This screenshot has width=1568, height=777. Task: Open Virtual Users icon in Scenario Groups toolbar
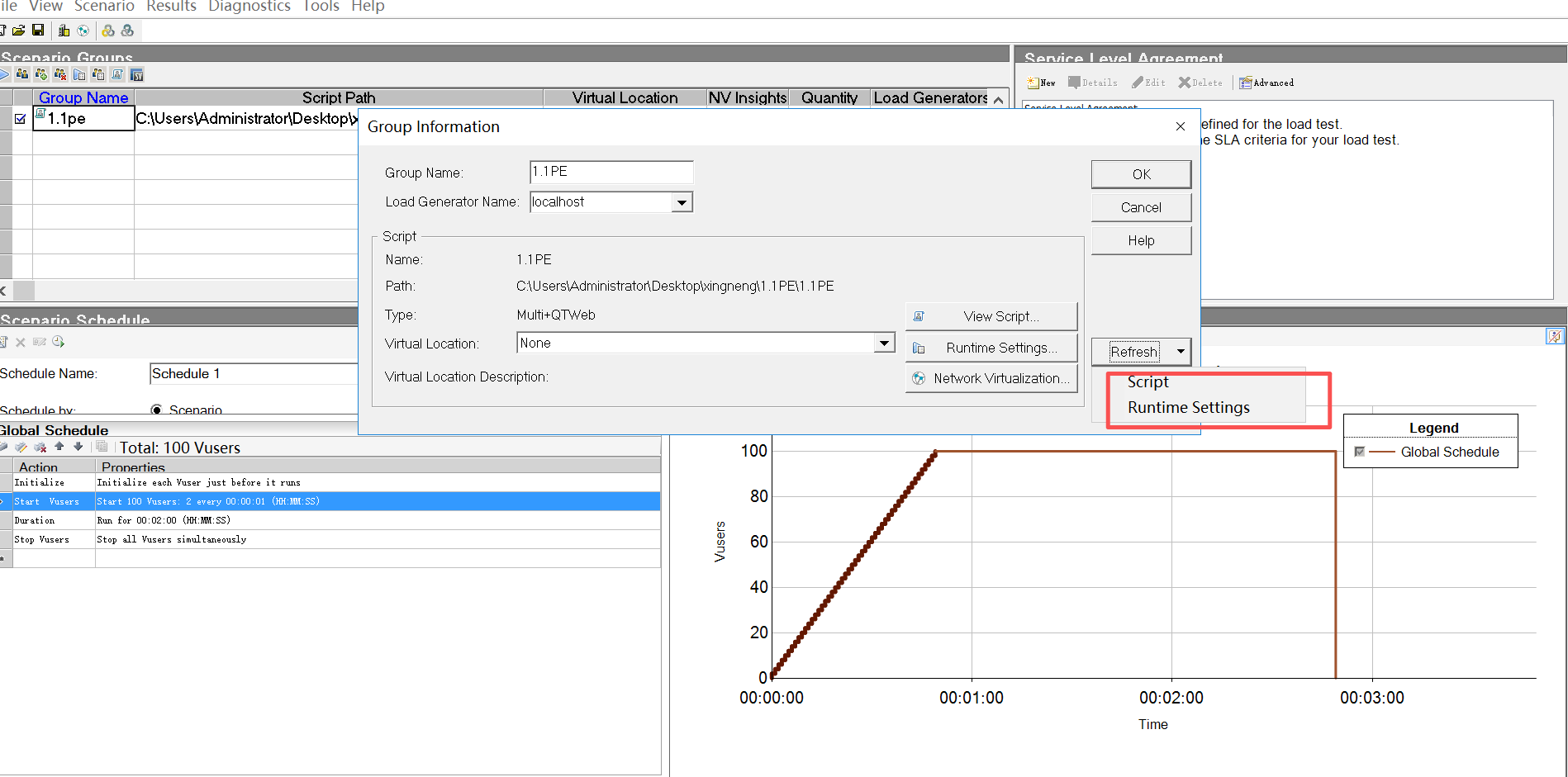22,74
